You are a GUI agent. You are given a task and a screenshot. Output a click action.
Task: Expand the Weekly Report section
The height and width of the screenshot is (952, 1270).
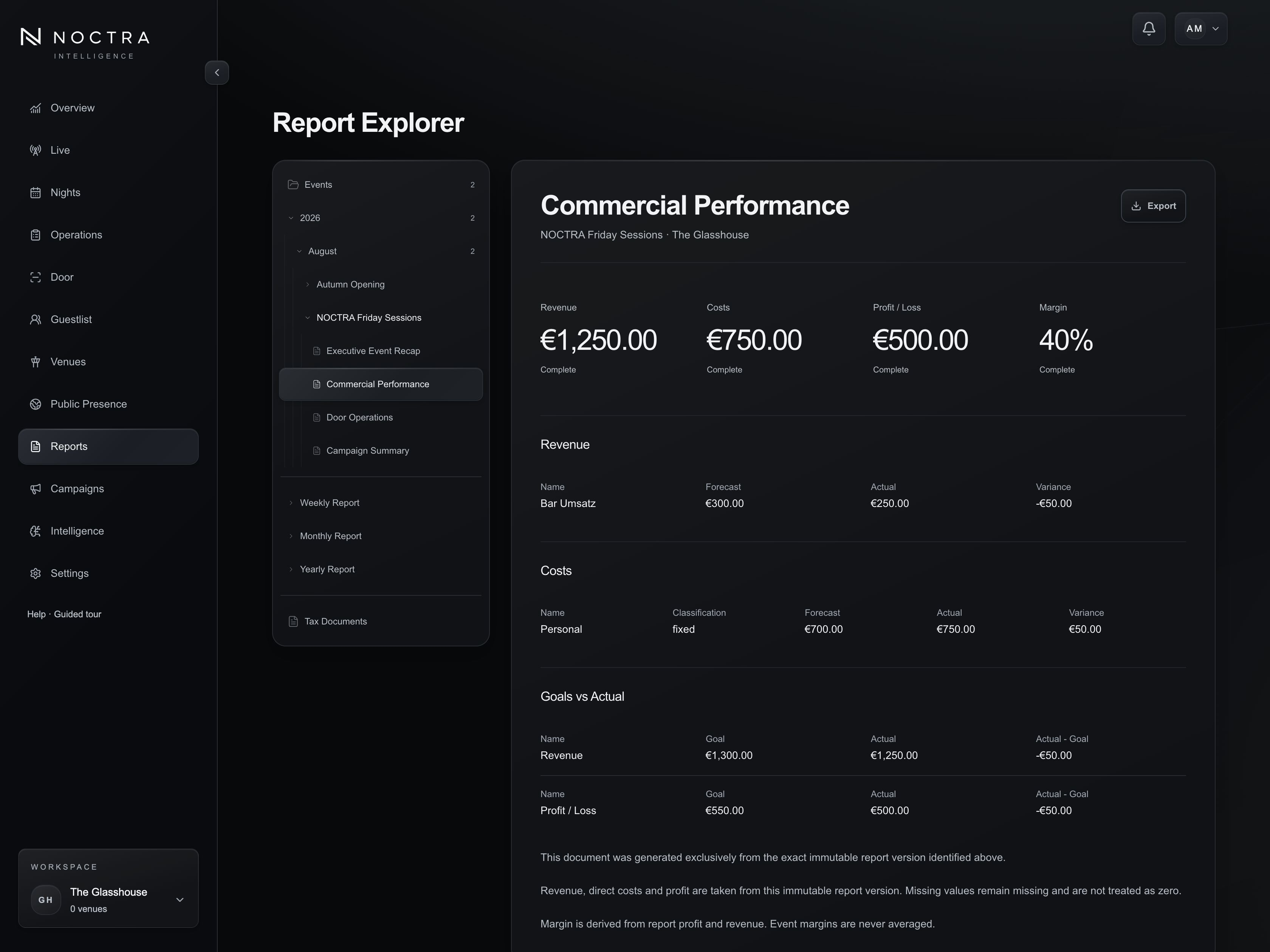[x=381, y=503]
